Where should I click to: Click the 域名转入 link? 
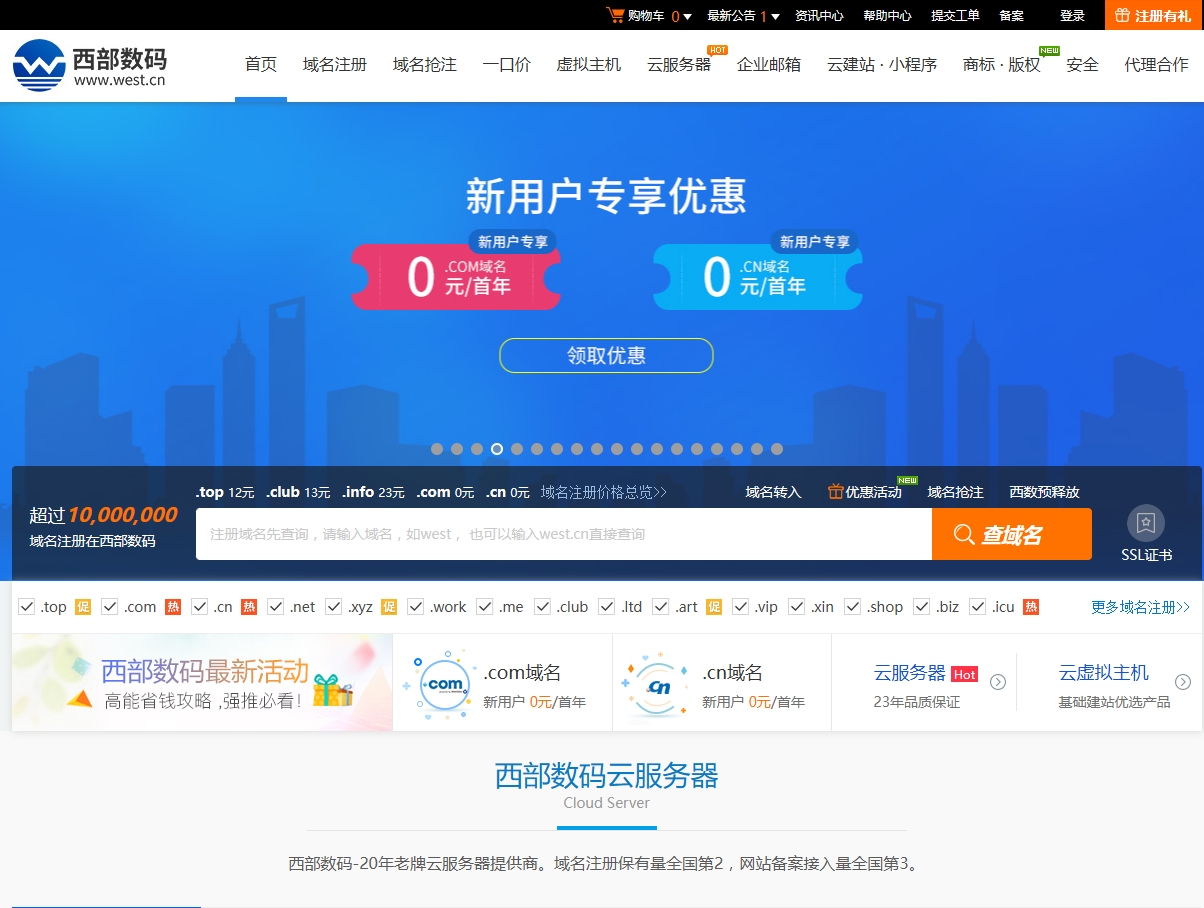(x=774, y=492)
